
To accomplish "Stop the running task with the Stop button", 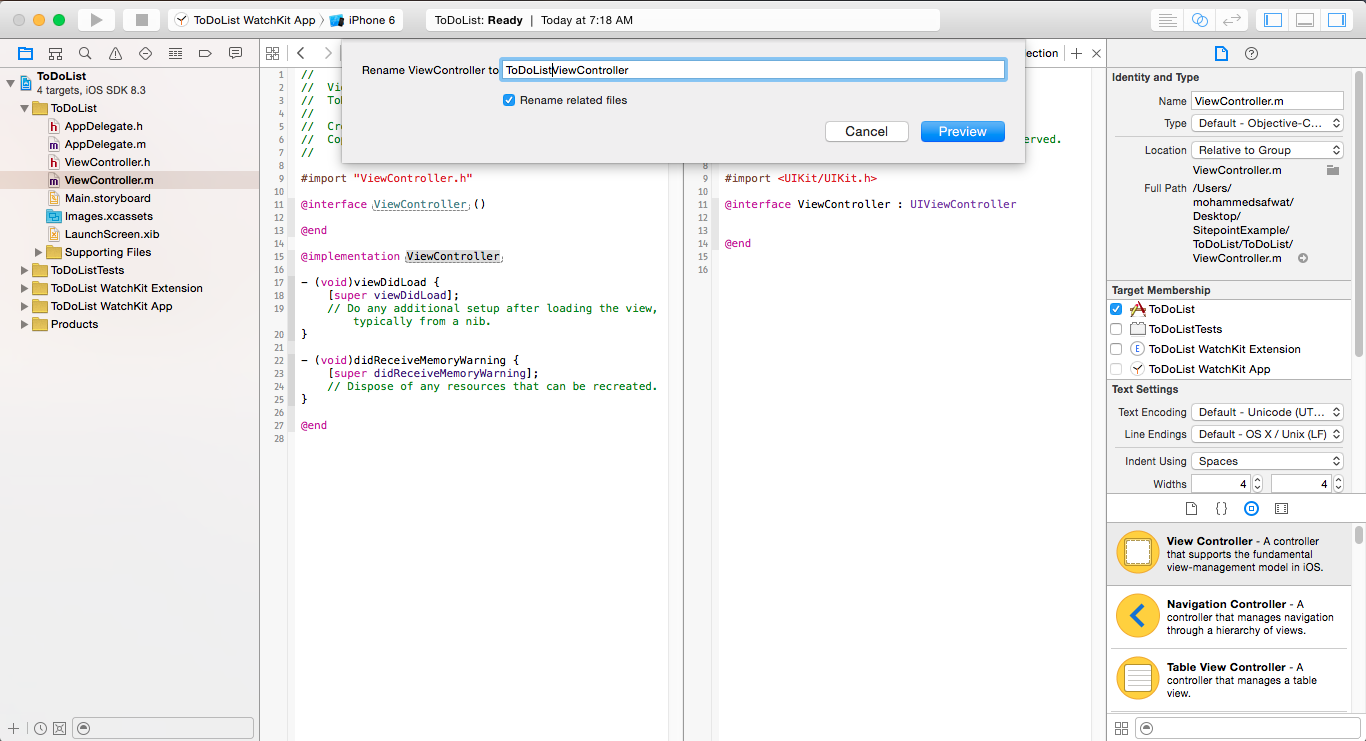I will click(x=142, y=20).
